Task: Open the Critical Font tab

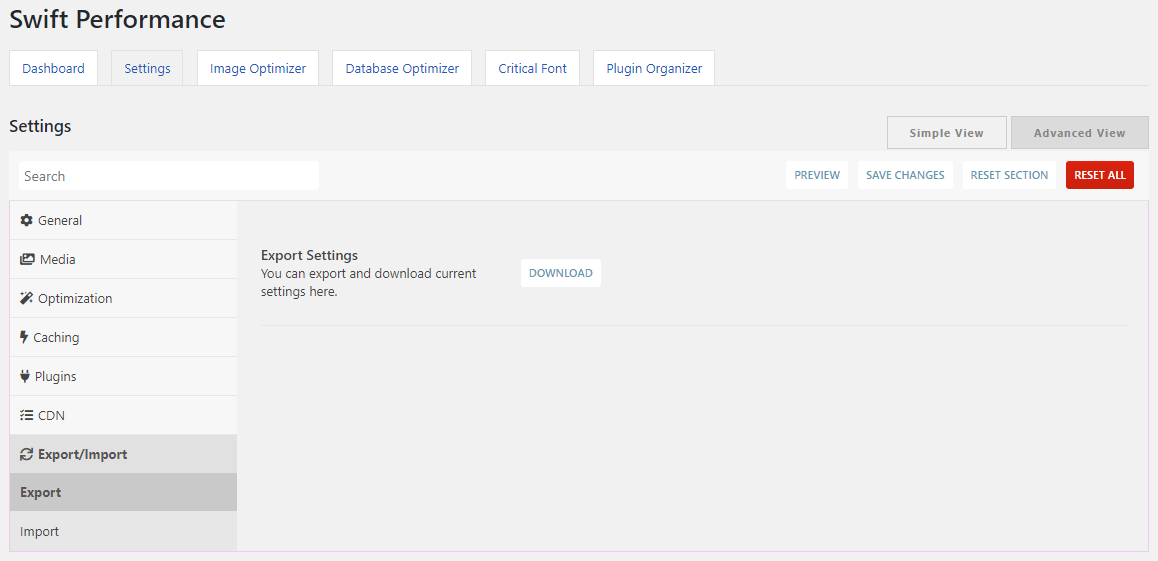Action: (532, 68)
